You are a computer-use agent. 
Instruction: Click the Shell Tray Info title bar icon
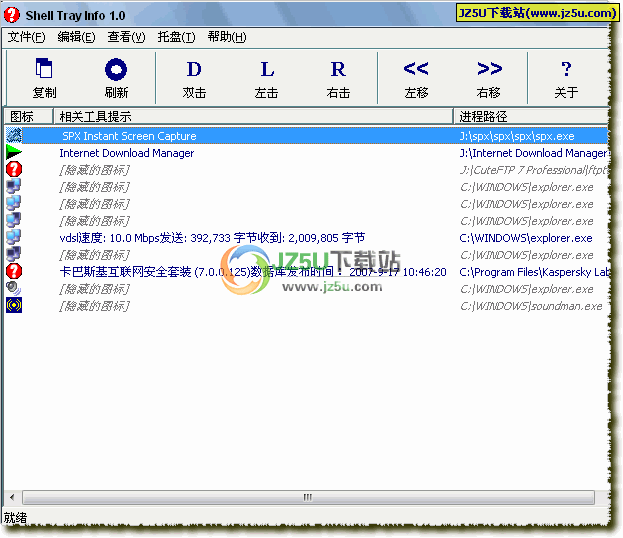(x=12, y=15)
